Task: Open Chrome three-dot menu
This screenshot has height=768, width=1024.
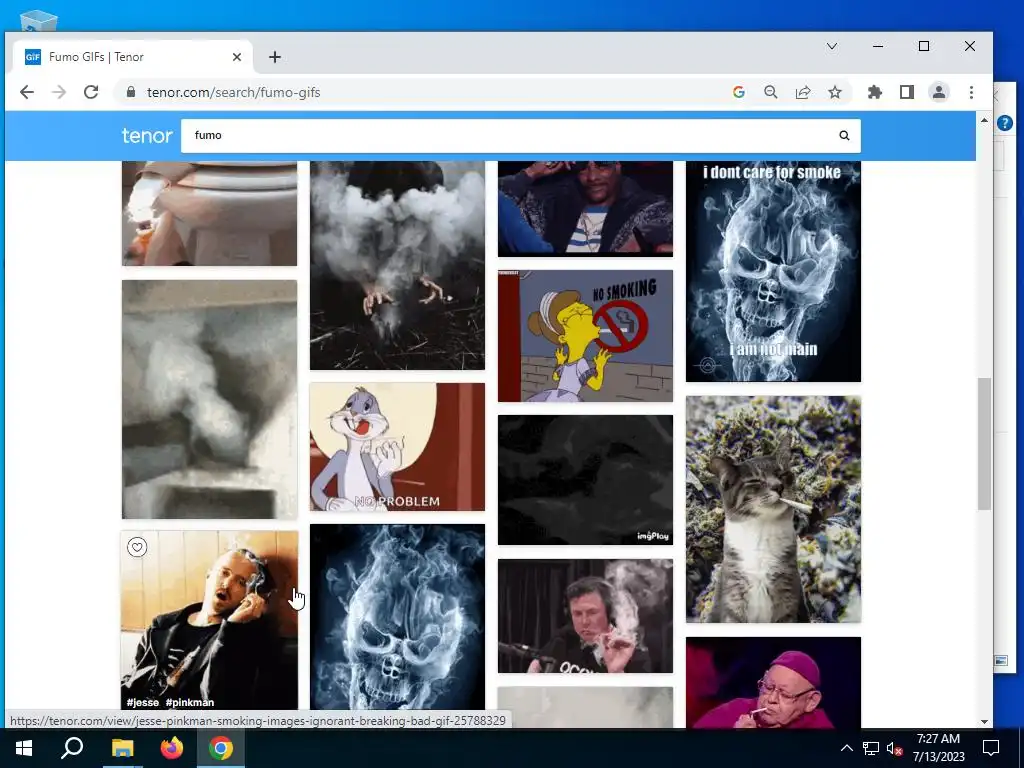Action: click(971, 92)
